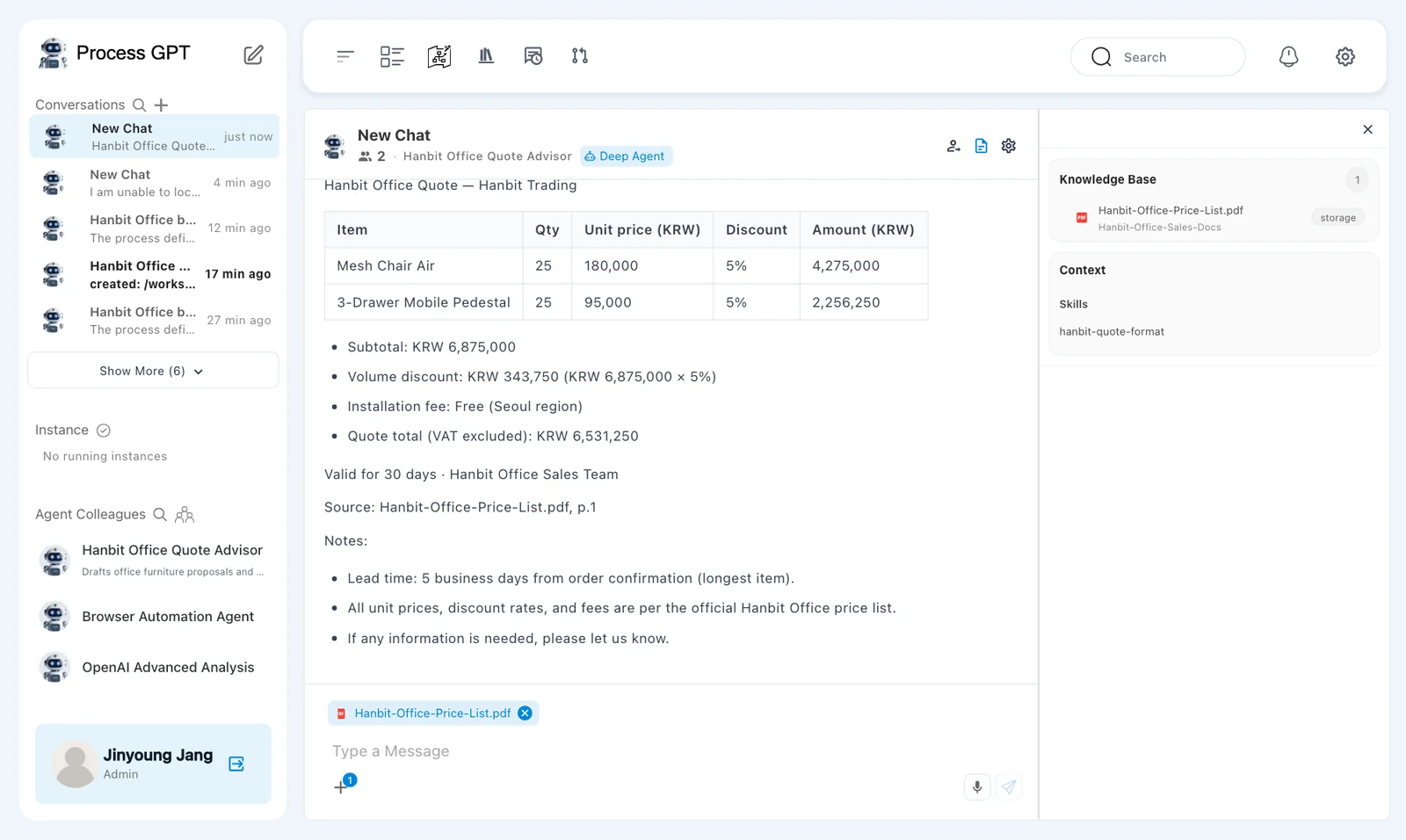Click the new chat compose icon beside Process GPT
Viewport: 1406px width, 840px height.
[253, 54]
